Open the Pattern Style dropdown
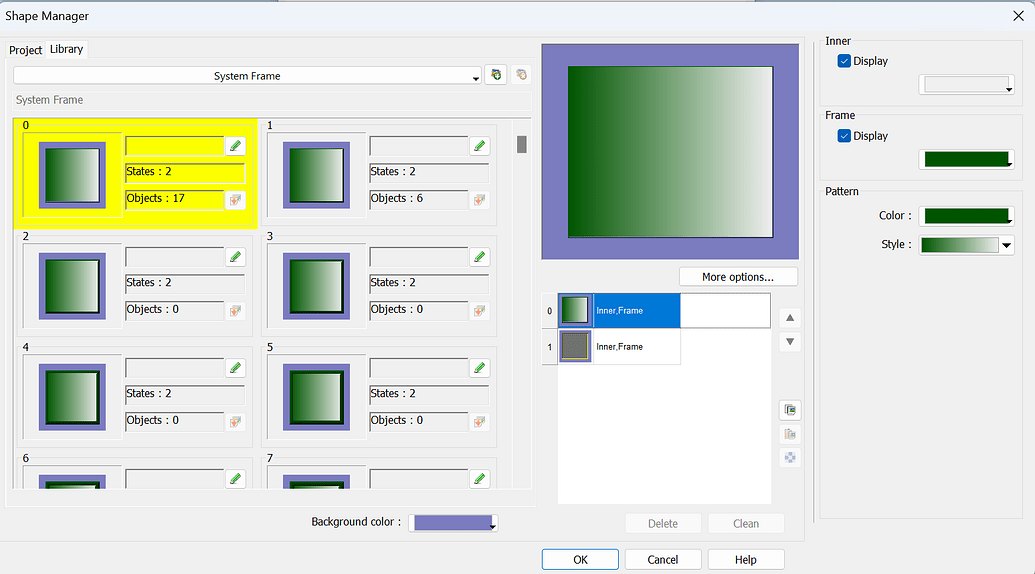Screen dimensions: 1035x574 [x=966, y=245]
